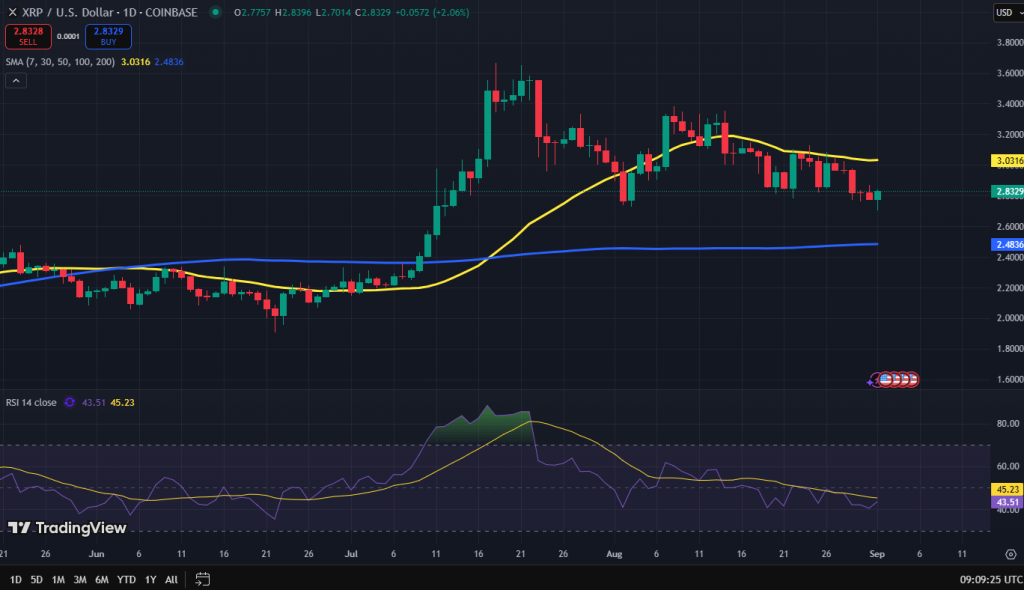
Task: Click the SELL 2.8328 button
Action: tap(28, 36)
